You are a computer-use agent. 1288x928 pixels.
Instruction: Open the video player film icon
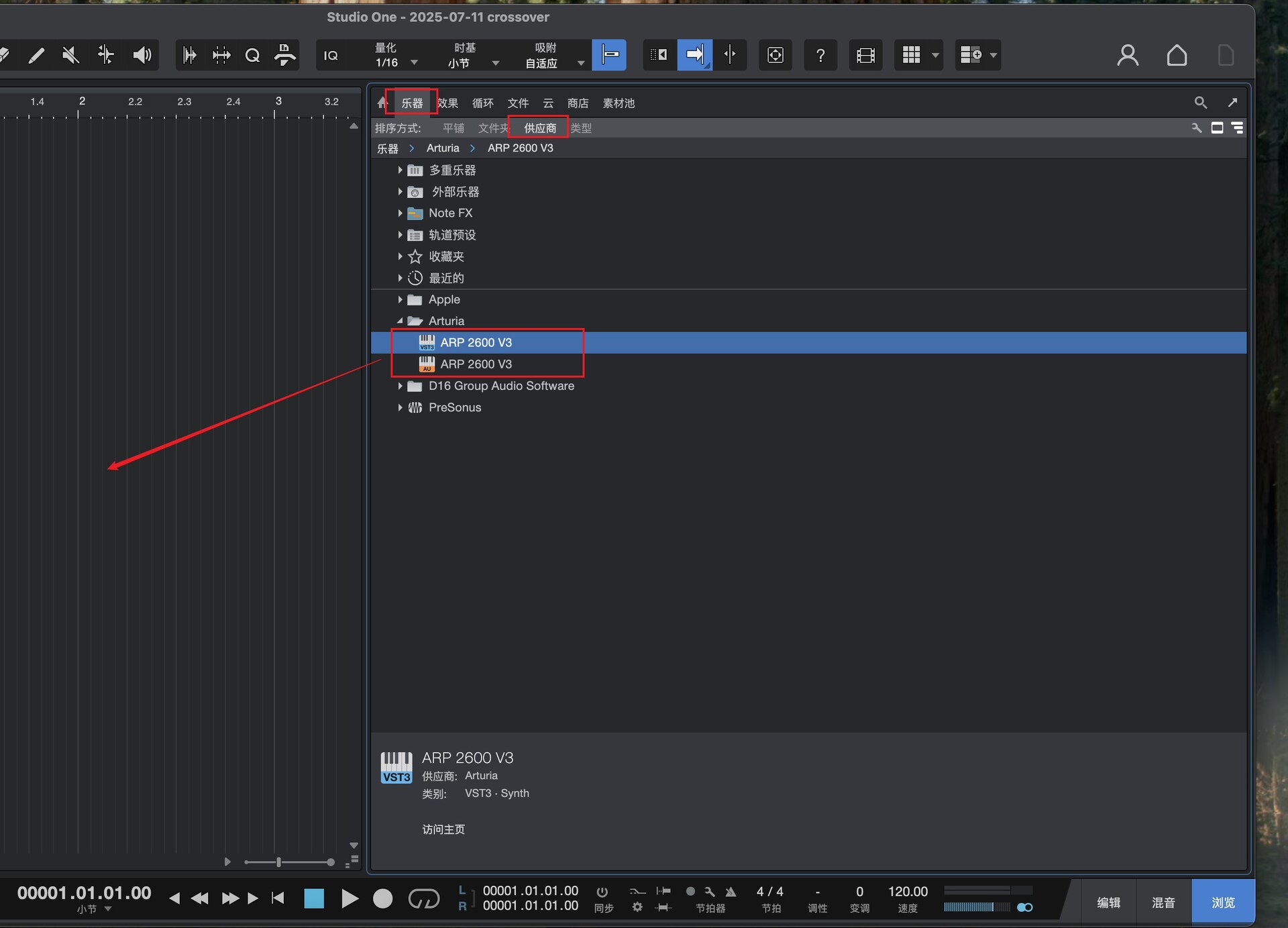[x=865, y=55]
